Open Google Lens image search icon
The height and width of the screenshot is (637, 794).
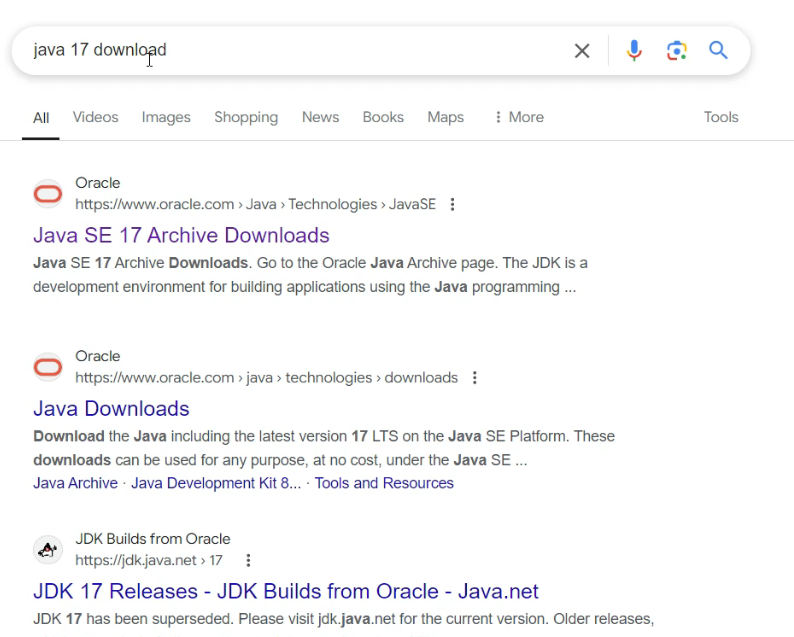point(677,51)
